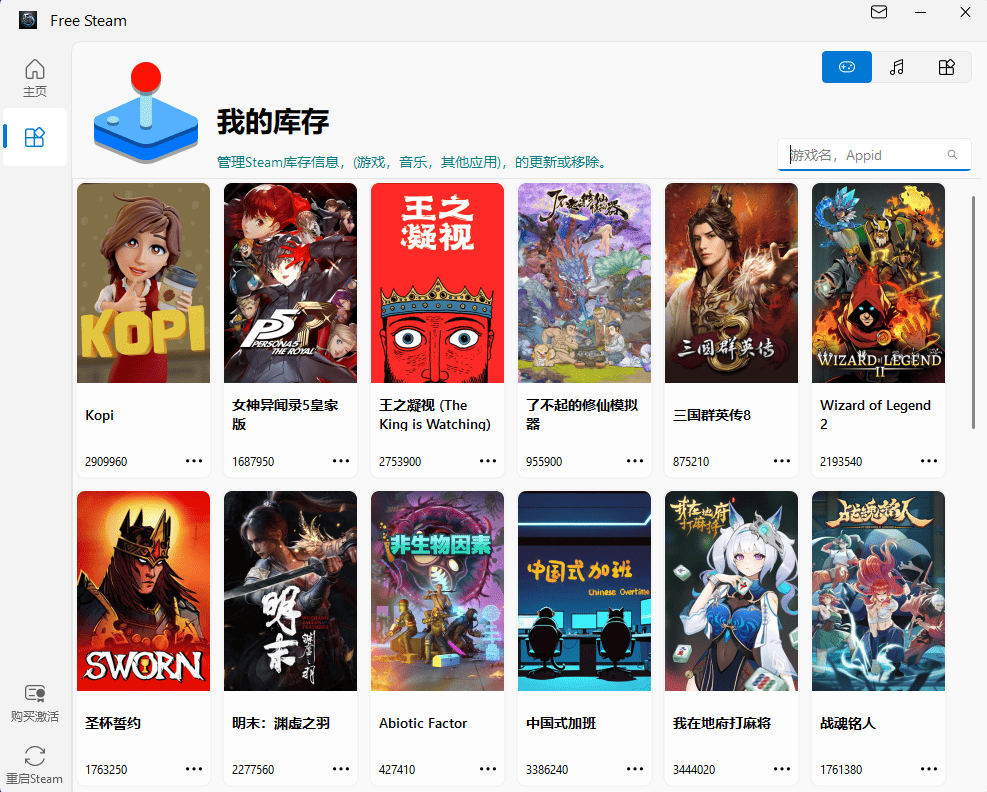Open more options for Wizard of Legend 2
The height and width of the screenshot is (792, 987).
[929, 461]
